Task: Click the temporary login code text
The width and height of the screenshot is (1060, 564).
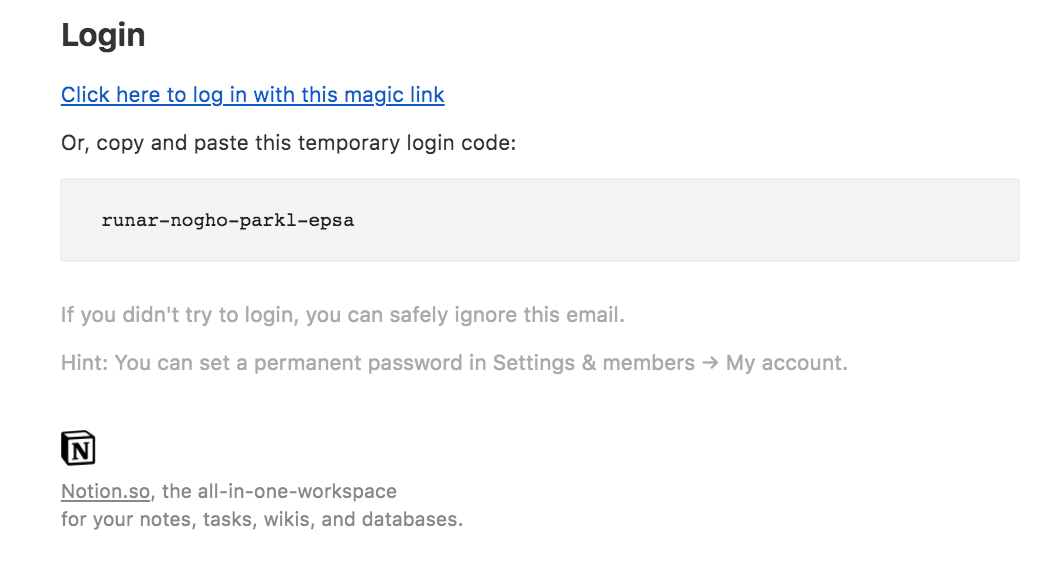Action: click(x=228, y=220)
